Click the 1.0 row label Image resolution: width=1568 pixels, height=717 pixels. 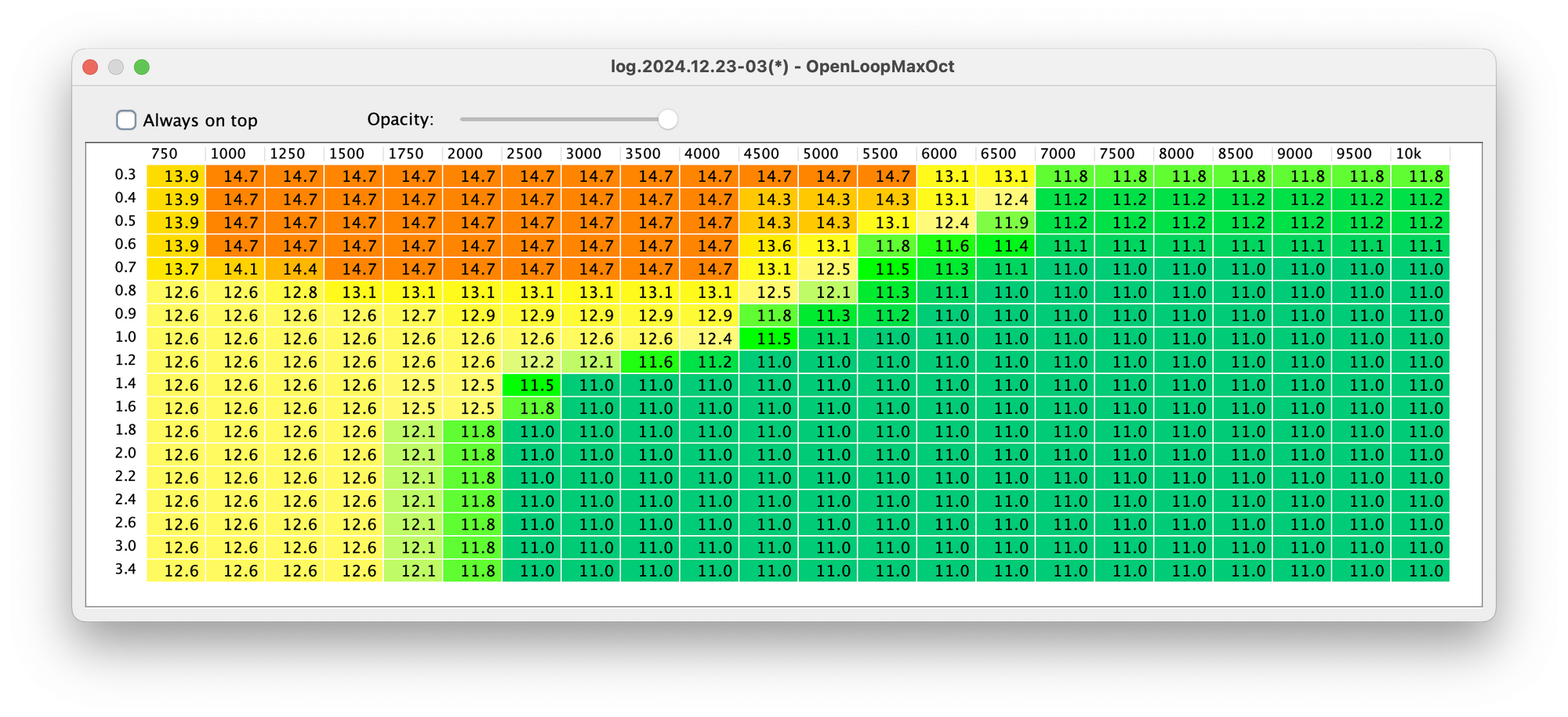pos(125,337)
